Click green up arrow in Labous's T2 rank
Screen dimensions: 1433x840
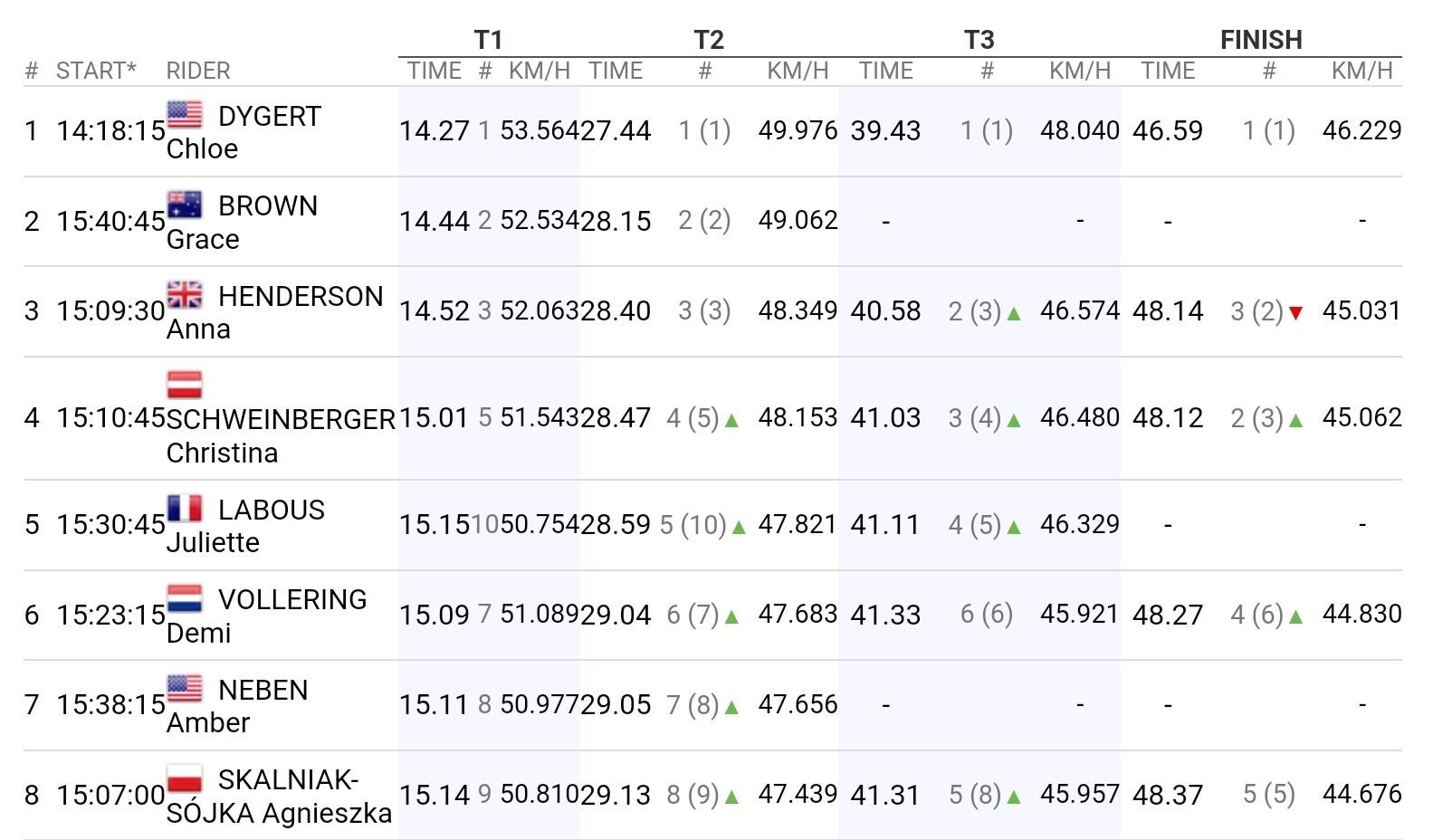(739, 527)
